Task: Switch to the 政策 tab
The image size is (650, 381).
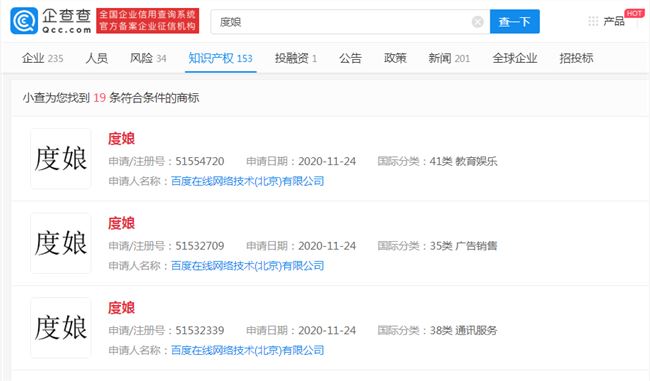Action: click(x=395, y=58)
